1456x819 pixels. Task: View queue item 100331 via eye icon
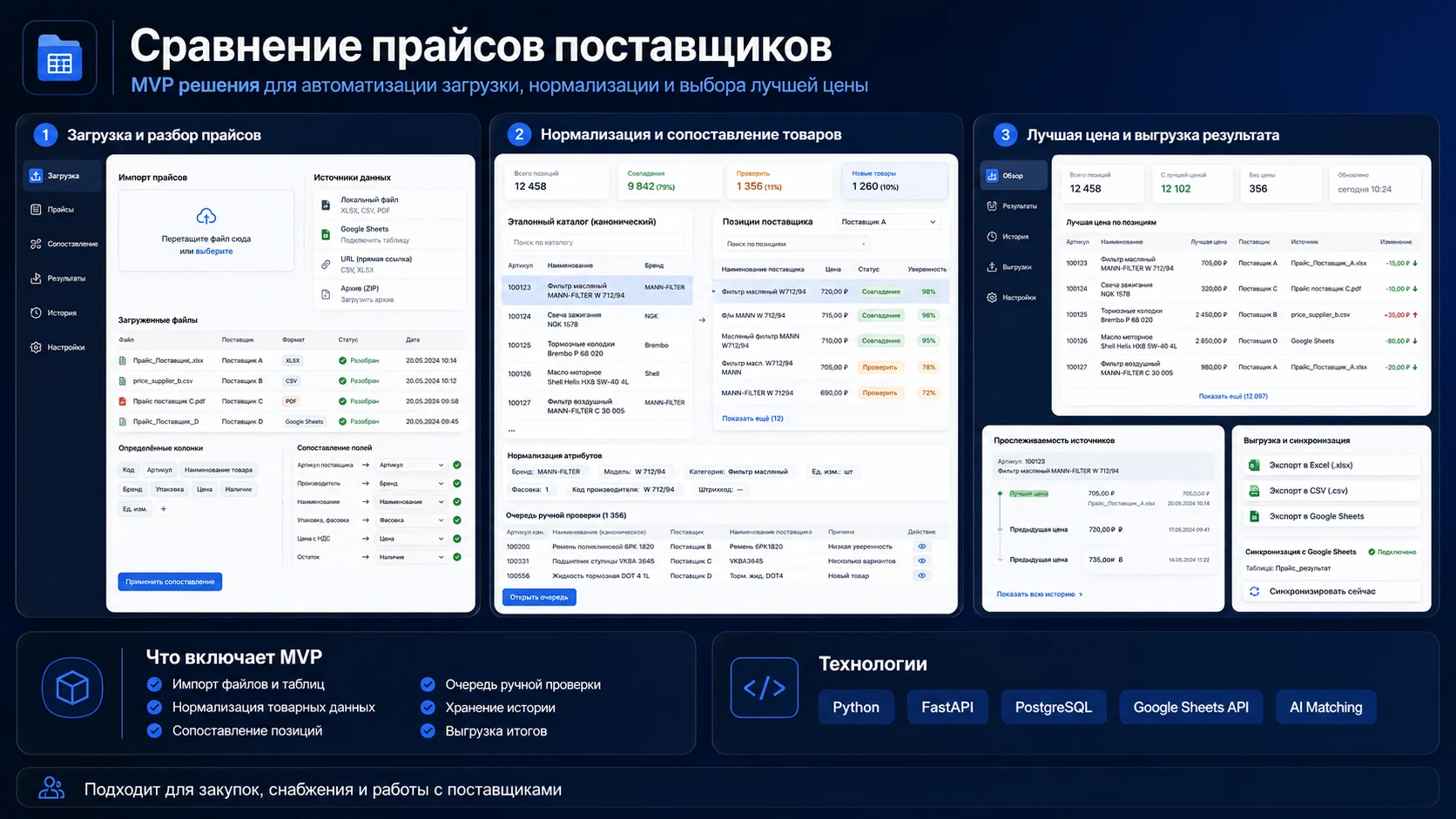tap(921, 561)
